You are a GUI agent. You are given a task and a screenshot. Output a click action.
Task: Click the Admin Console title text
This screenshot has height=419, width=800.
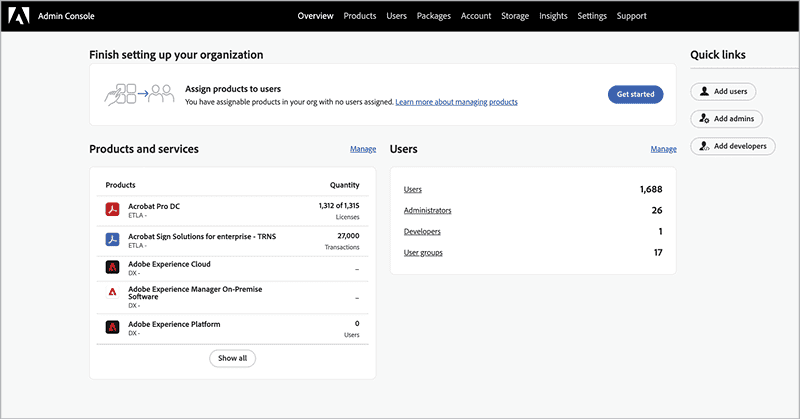[x=66, y=16]
